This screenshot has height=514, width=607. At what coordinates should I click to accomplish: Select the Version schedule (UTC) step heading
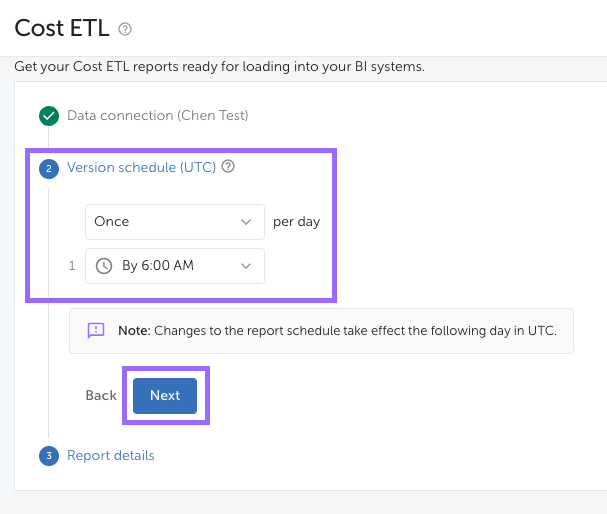coord(141,168)
